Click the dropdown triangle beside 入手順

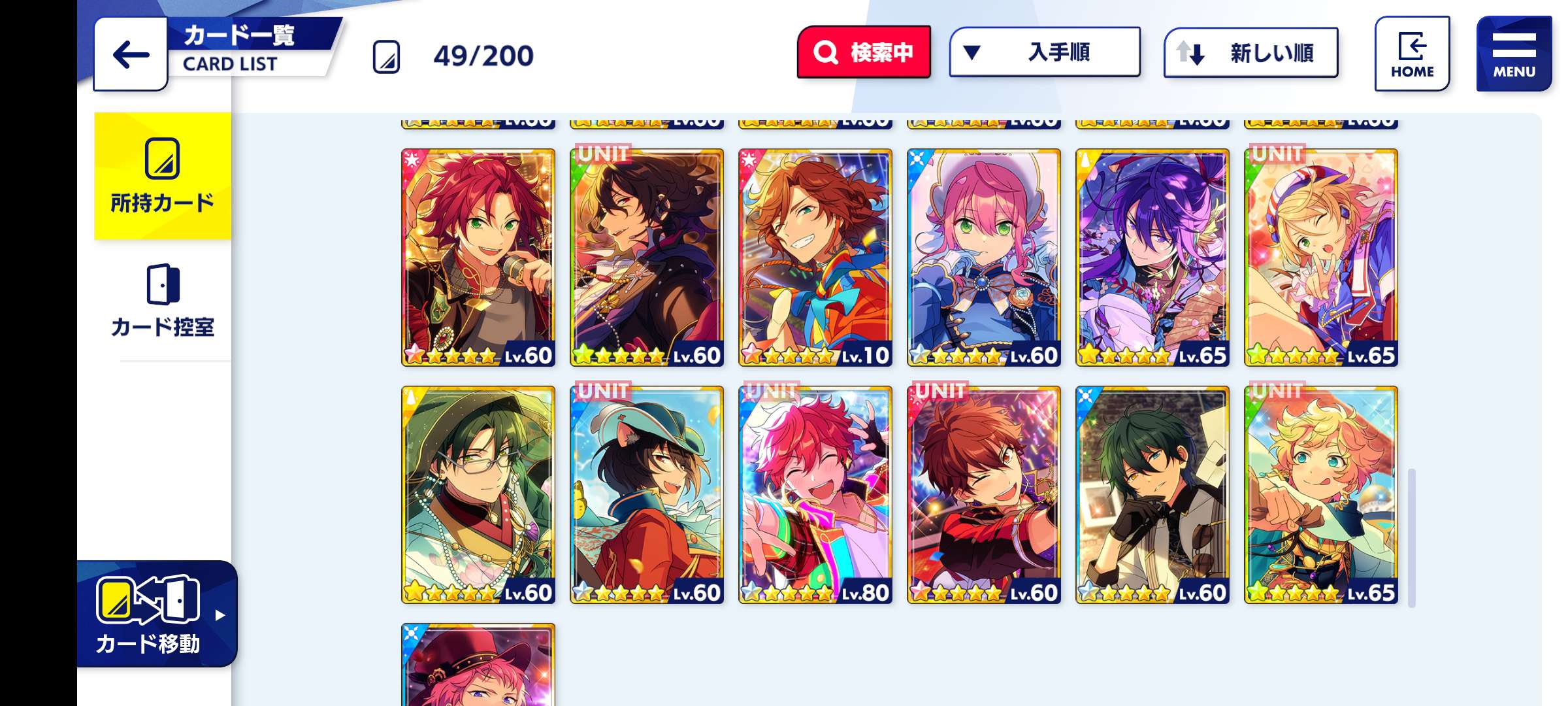pyautogui.click(x=972, y=52)
